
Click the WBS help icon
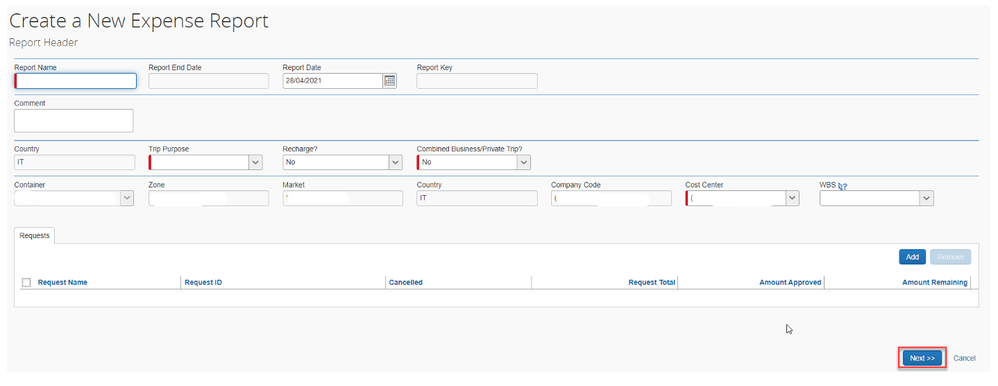843,187
